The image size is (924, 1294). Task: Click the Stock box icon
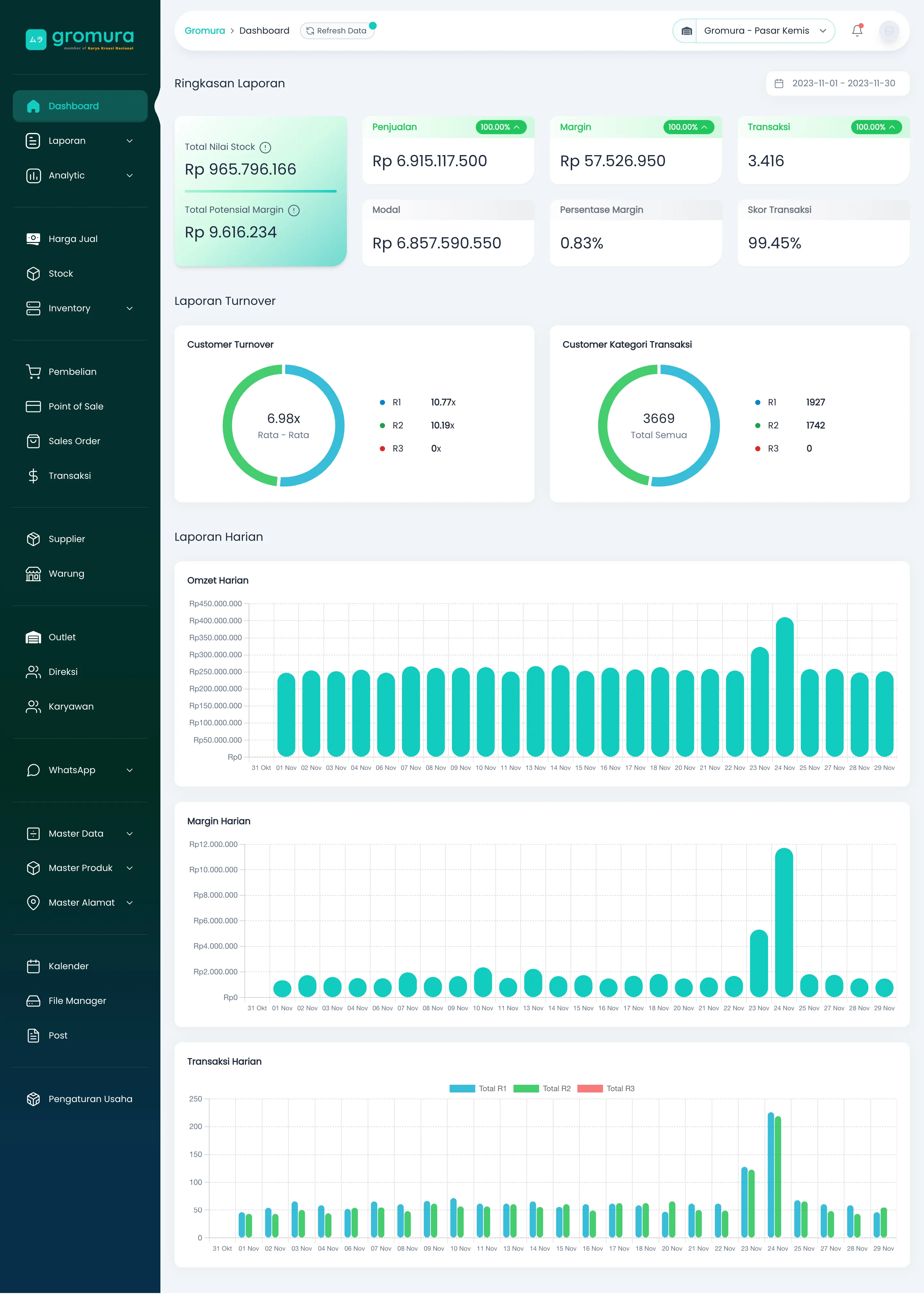click(33, 274)
